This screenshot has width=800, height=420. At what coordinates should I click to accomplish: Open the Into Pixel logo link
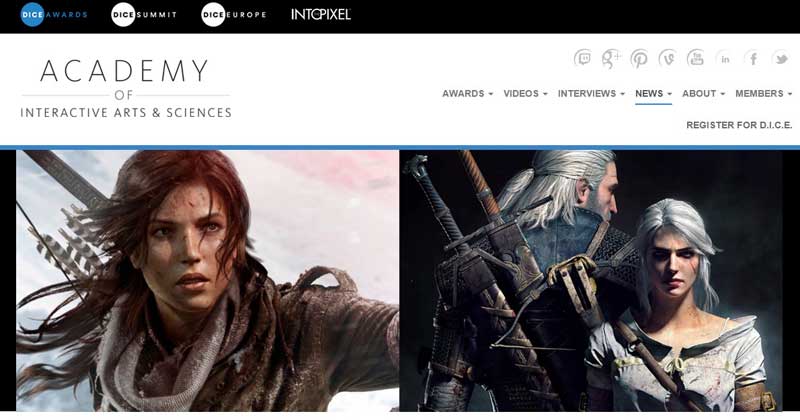[x=321, y=14]
